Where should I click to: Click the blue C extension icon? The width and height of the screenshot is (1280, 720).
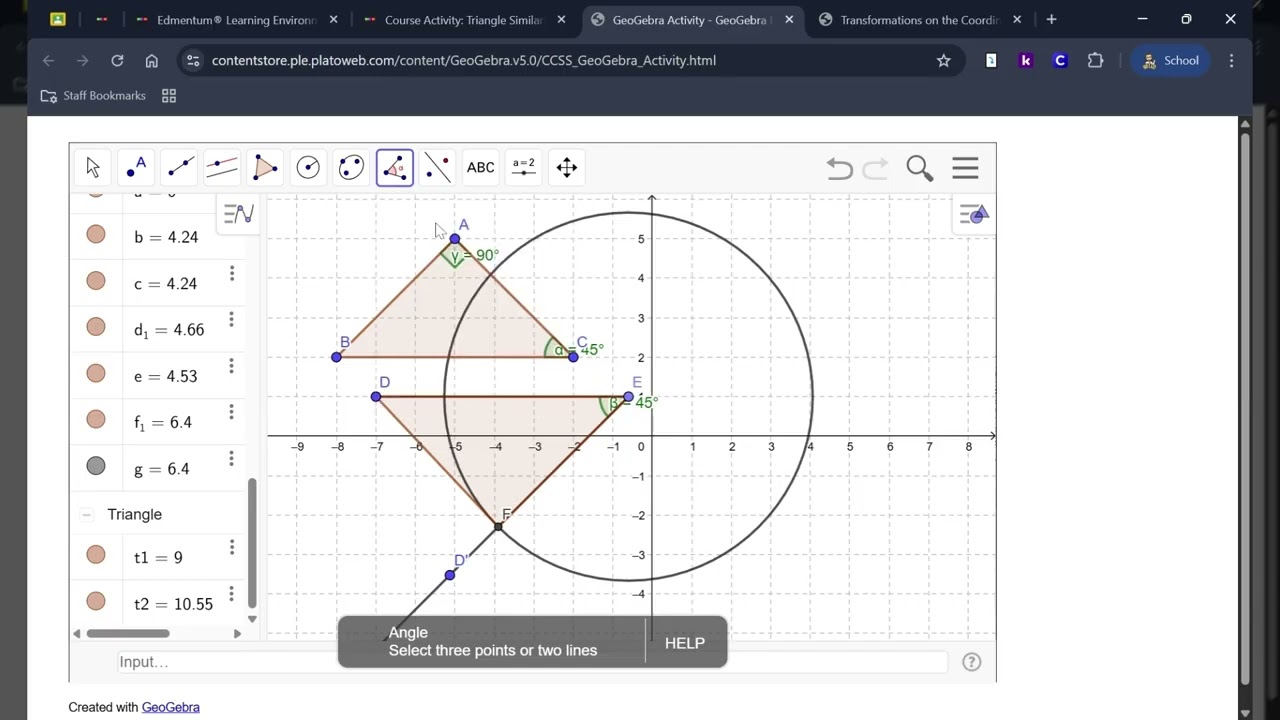click(1060, 60)
